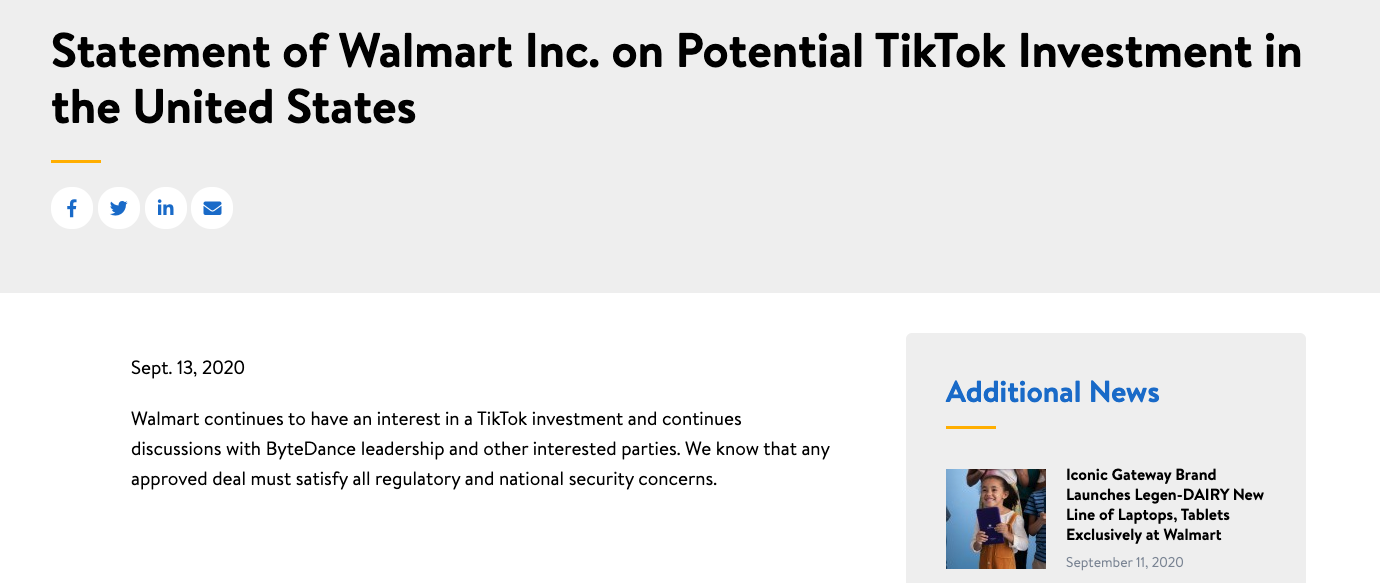Image resolution: width=1380 pixels, height=583 pixels.
Task: Click 'the United States' in the headline
Action: tap(234, 108)
